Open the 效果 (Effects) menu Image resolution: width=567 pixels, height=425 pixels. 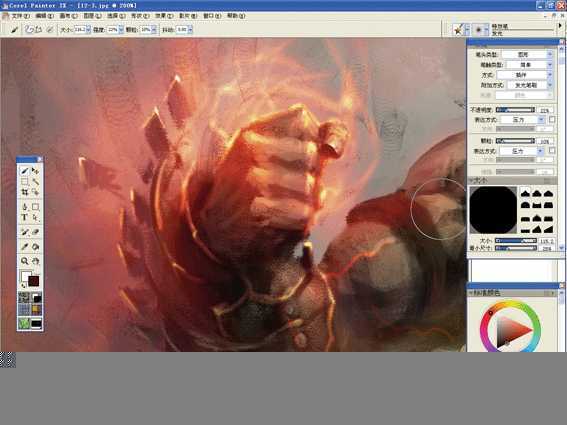[x=164, y=16]
